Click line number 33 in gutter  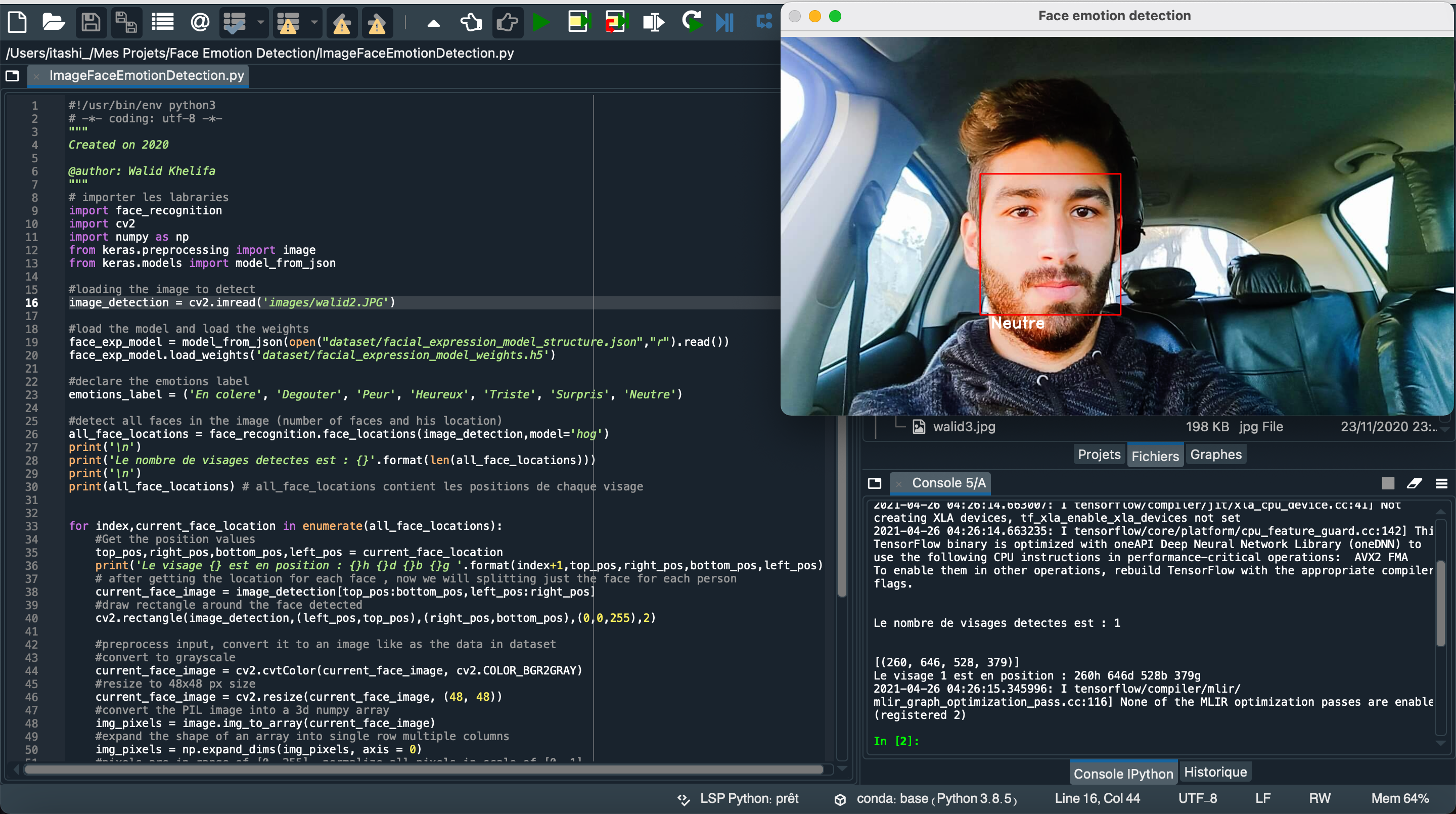[31, 526]
